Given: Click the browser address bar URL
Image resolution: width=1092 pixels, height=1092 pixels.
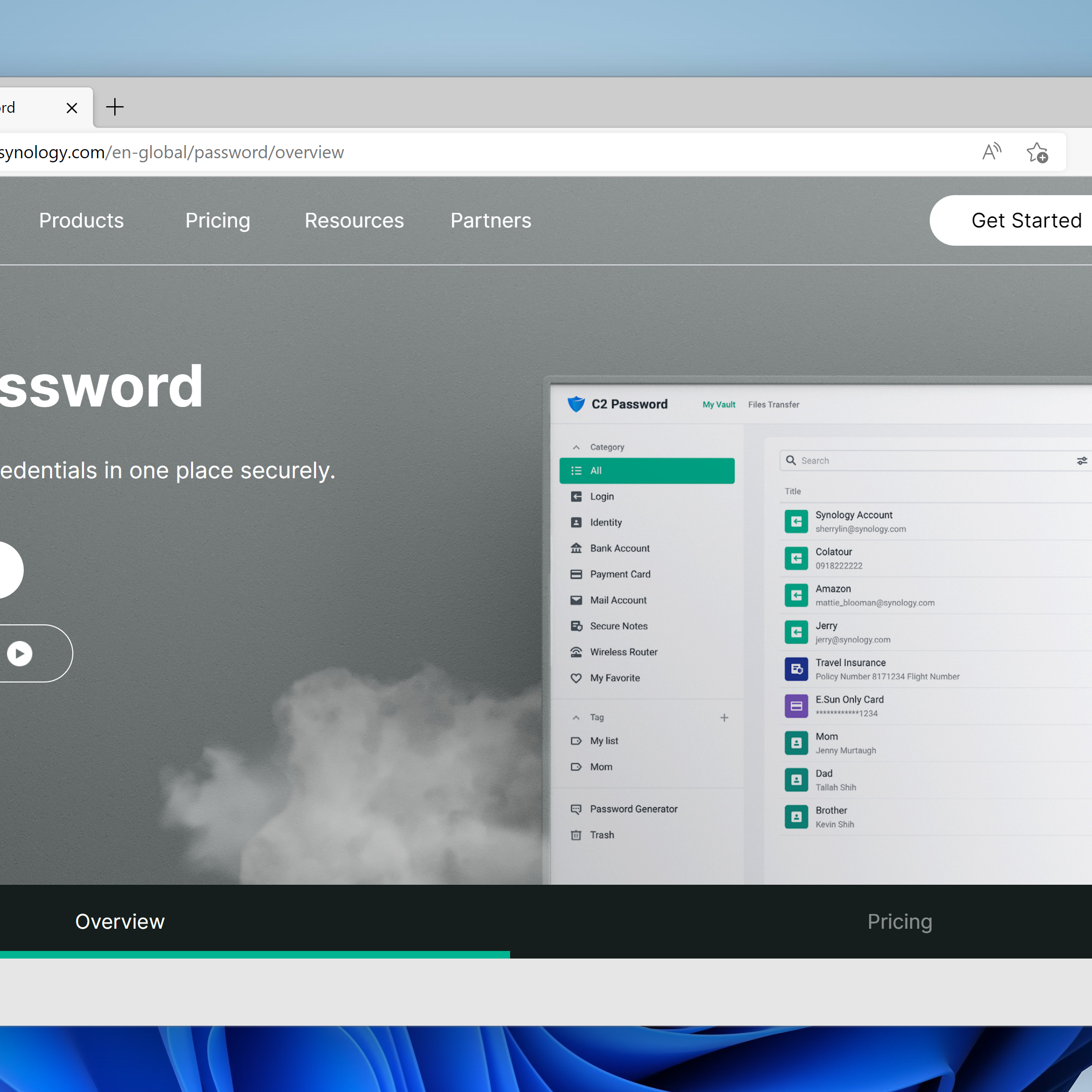Looking at the screenshot, I should (171, 152).
